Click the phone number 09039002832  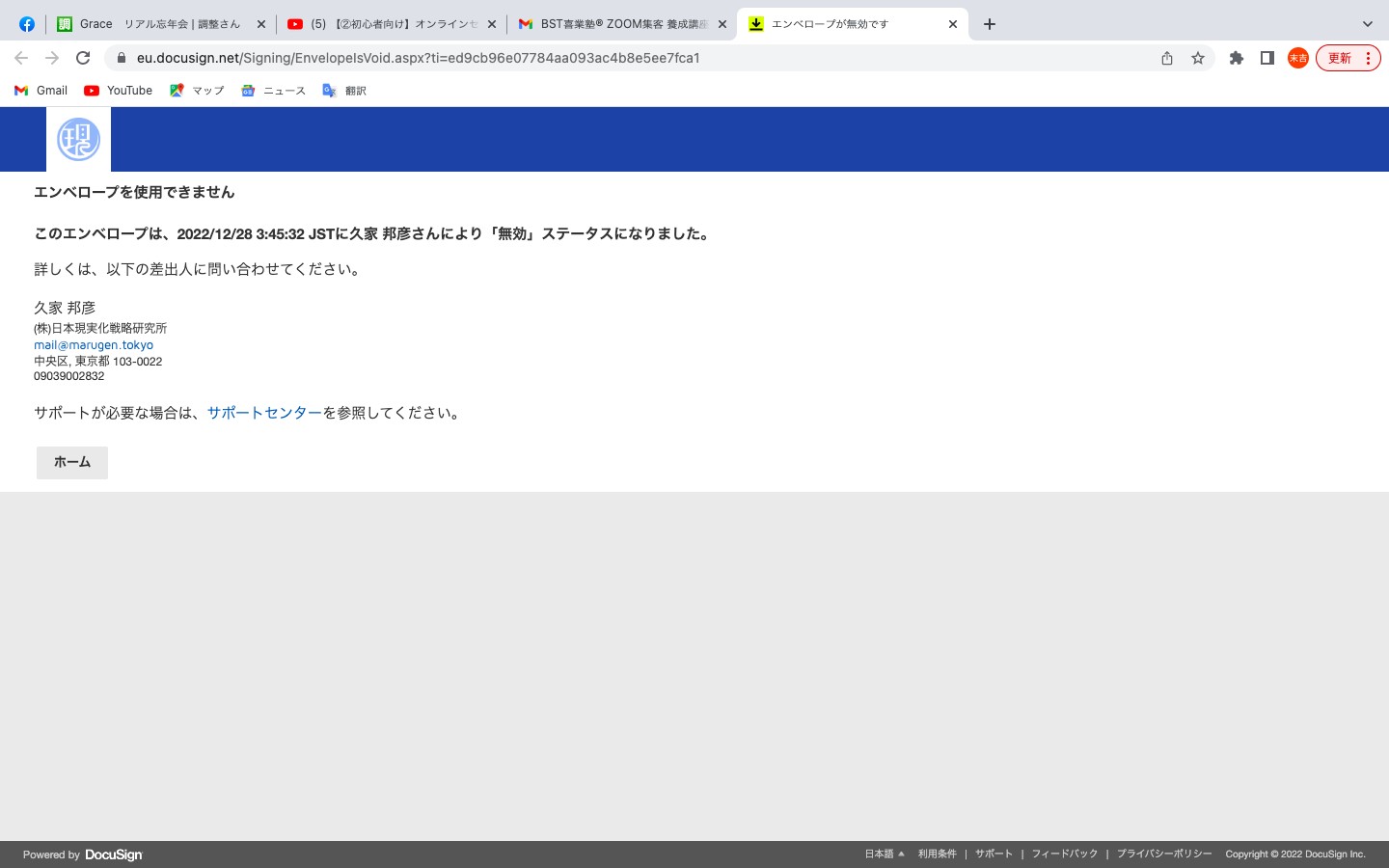68,376
